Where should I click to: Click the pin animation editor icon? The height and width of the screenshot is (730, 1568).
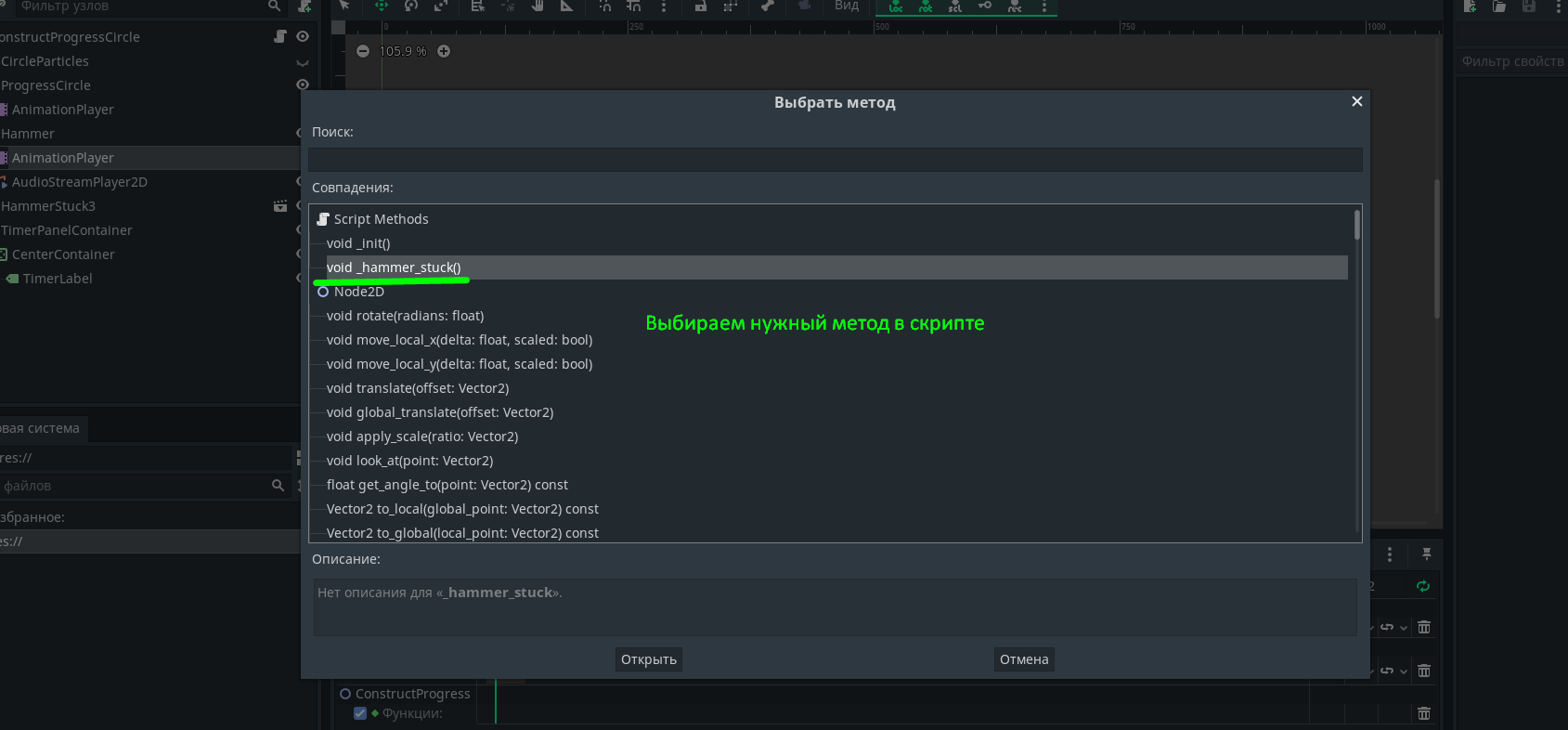[x=1427, y=554]
